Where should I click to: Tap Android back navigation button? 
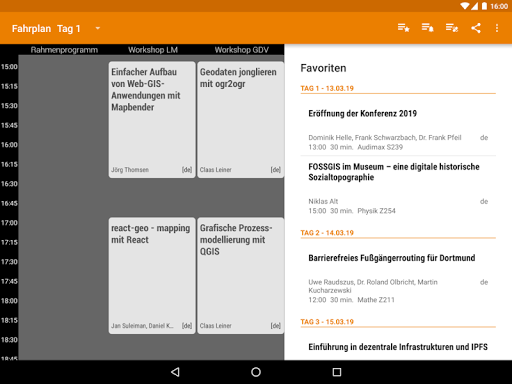[175, 372]
